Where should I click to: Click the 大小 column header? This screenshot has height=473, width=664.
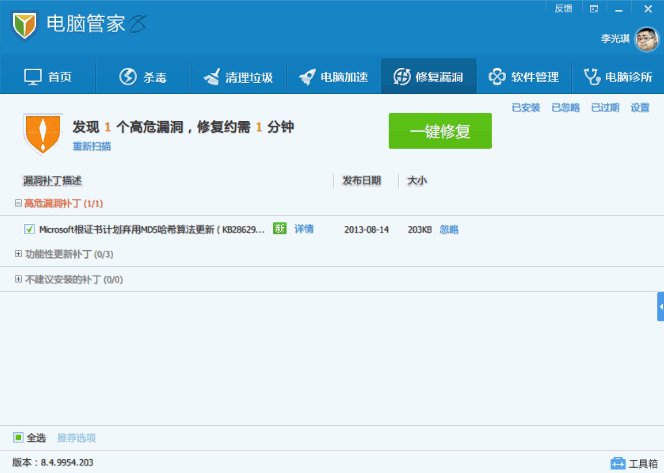click(417, 181)
